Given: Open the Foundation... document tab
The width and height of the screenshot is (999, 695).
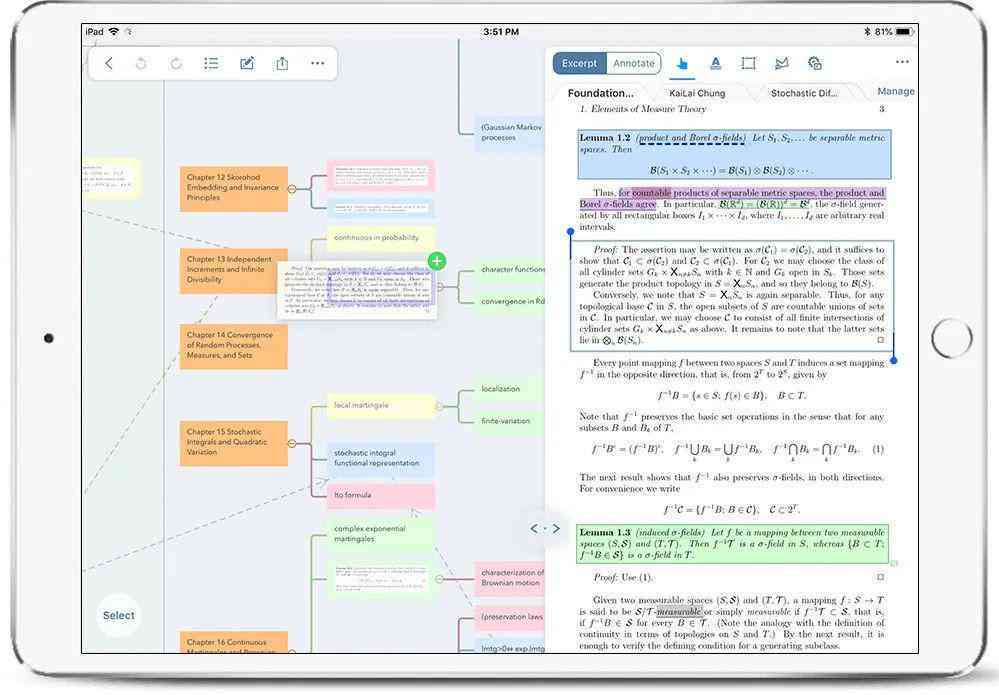Looking at the screenshot, I should pos(601,93).
